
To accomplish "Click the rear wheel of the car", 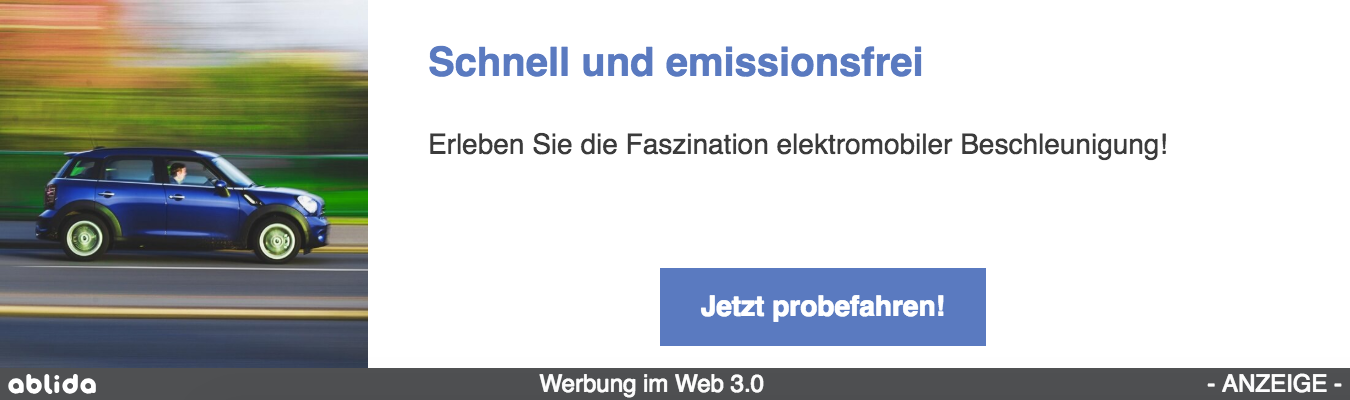I will pos(84,238).
